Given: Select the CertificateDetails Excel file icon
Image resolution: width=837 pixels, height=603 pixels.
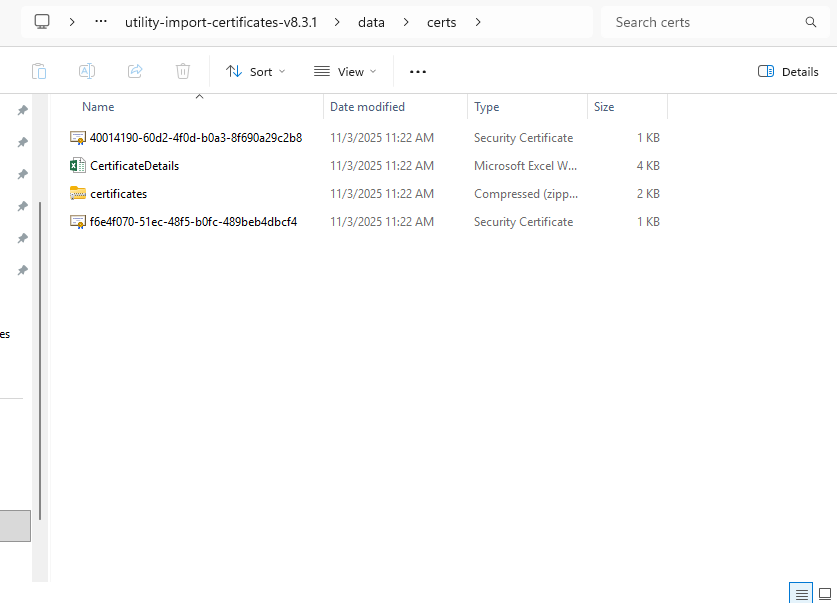Looking at the screenshot, I should (x=78, y=166).
